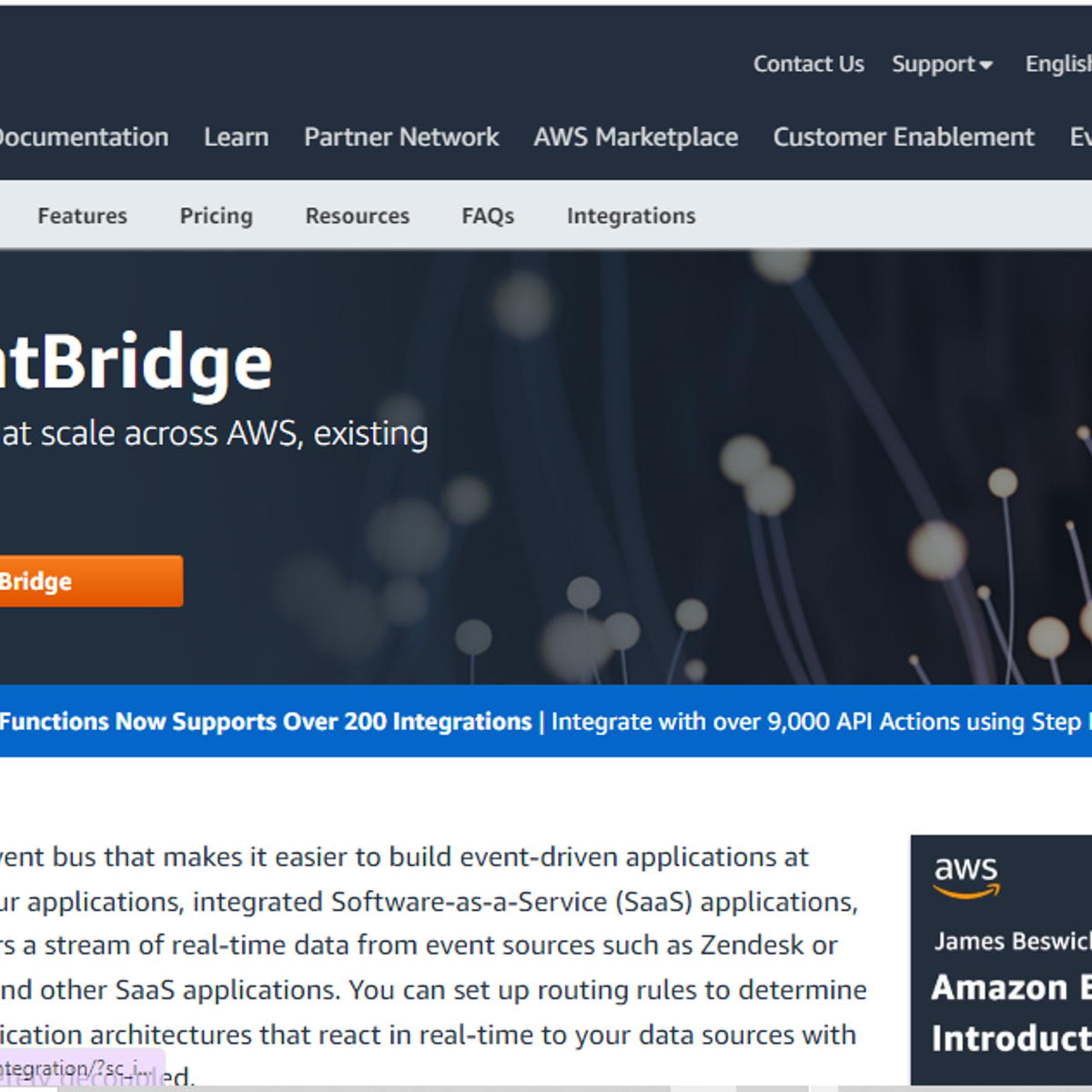This screenshot has height=1092, width=1092.
Task: Click the aws logo in video card
Action: pyautogui.click(x=966, y=877)
